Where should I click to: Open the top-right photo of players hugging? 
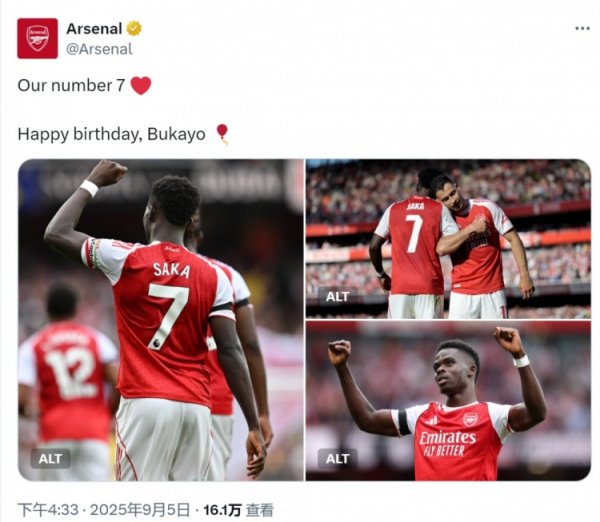pos(447,238)
